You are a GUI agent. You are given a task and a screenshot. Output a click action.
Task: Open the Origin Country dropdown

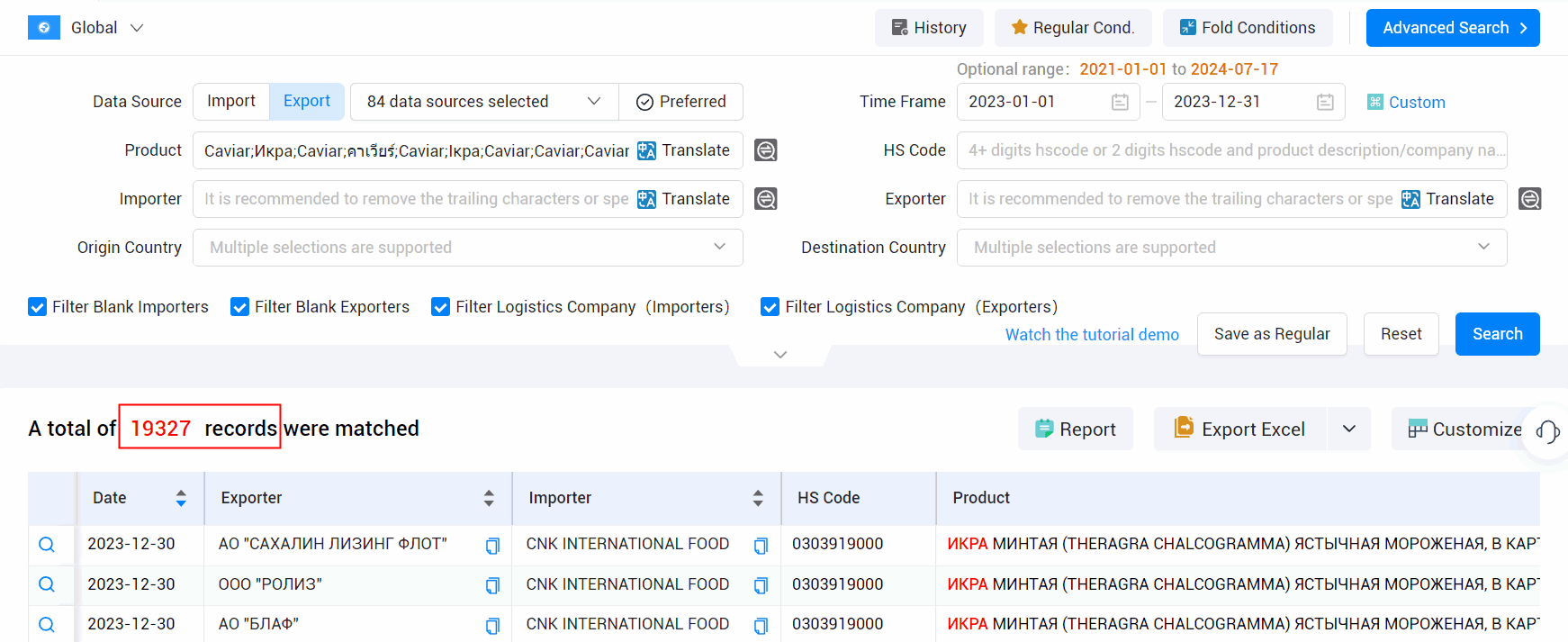468,248
